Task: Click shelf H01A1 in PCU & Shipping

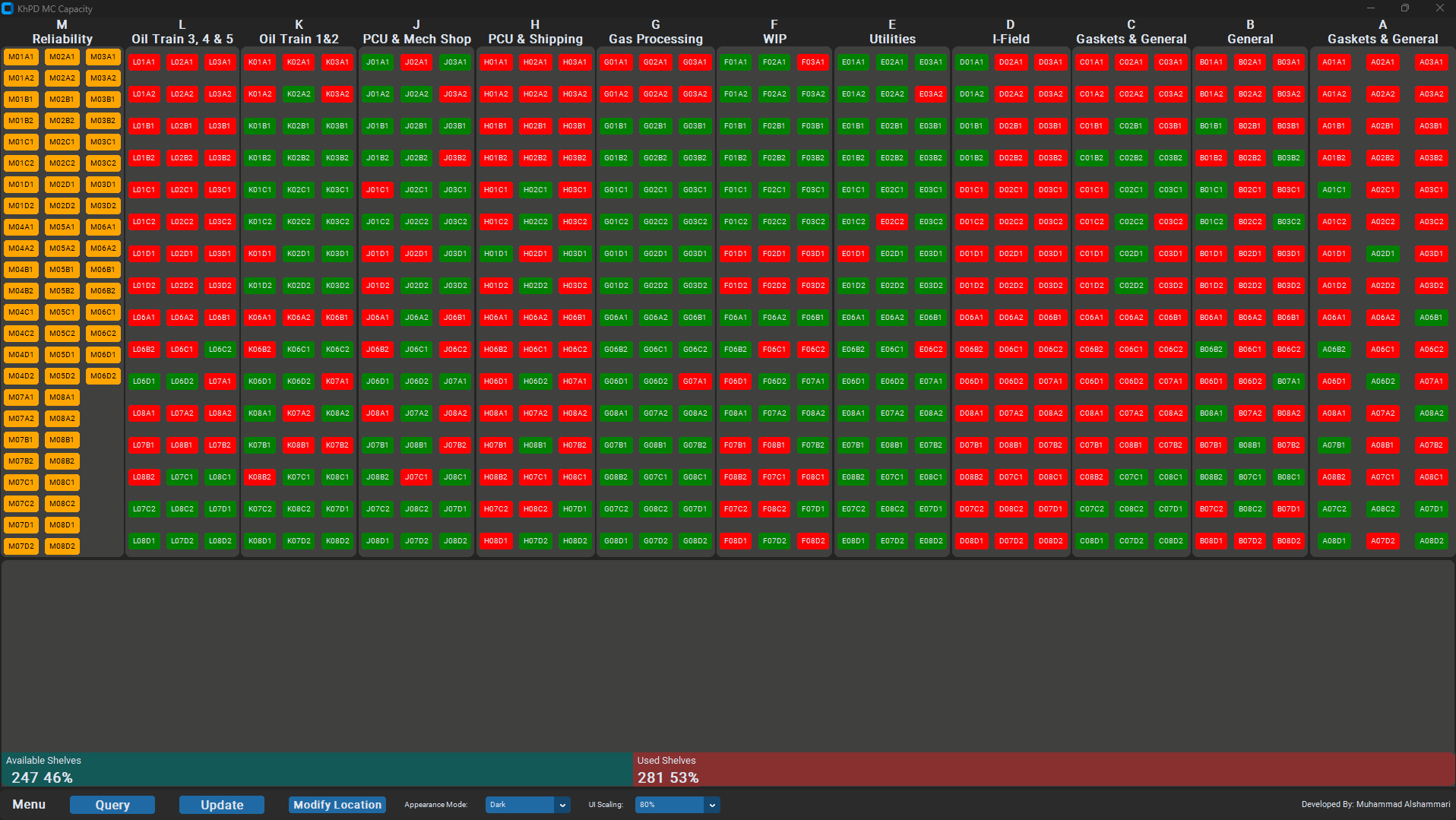Action: click(x=496, y=62)
